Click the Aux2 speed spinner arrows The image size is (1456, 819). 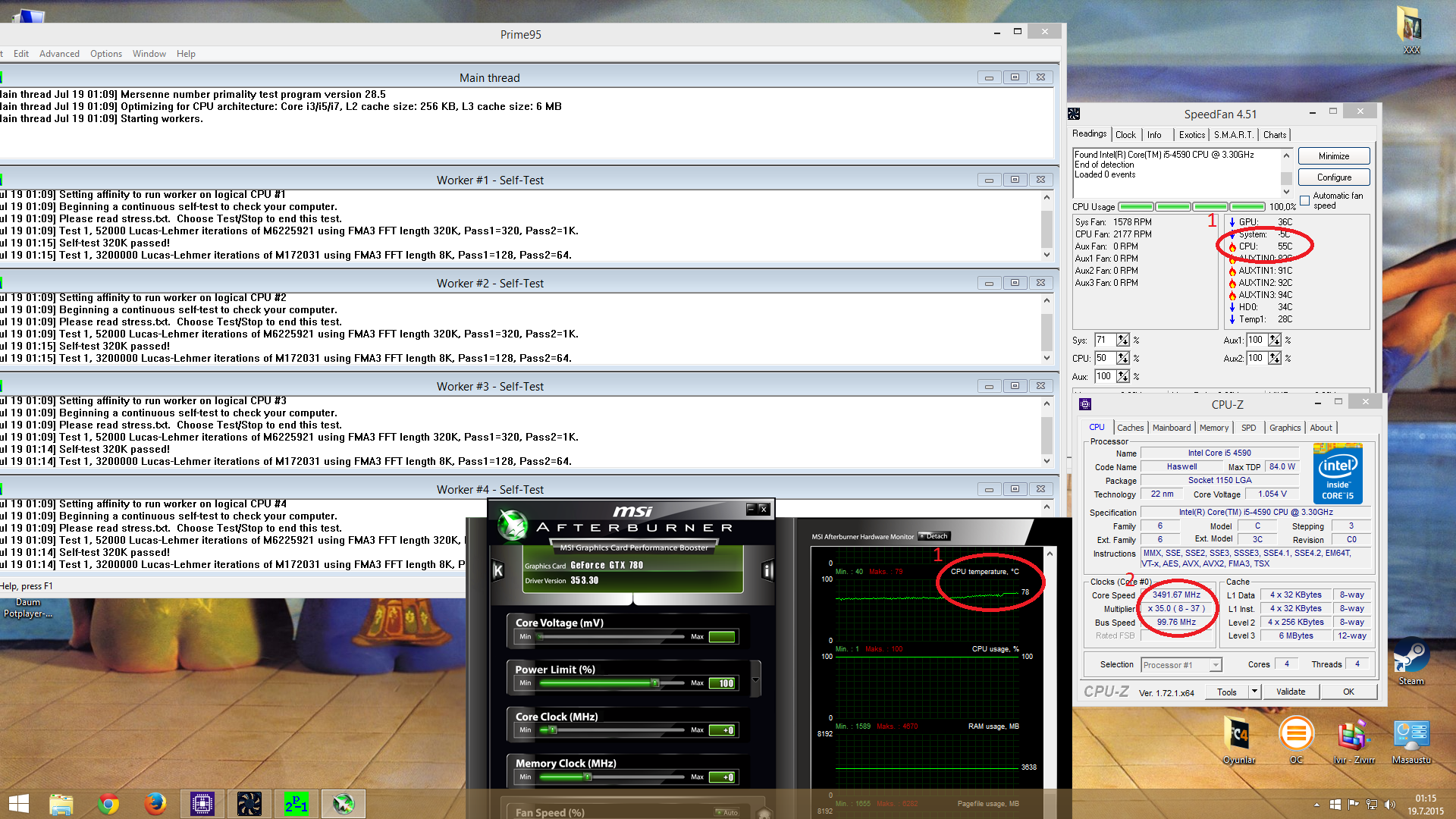[x=1275, y=358]
